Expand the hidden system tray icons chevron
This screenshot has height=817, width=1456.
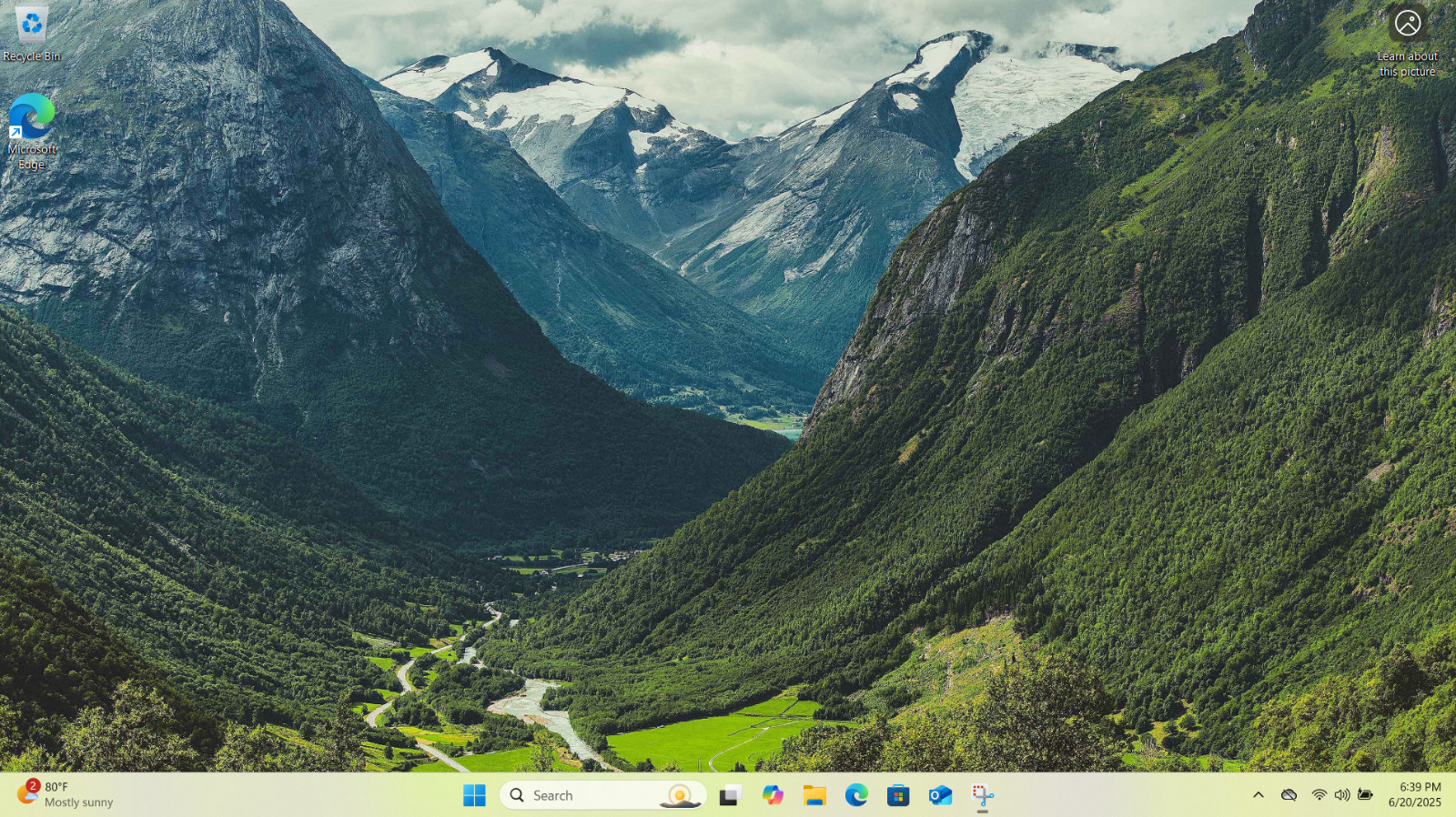click(1259, 795)
